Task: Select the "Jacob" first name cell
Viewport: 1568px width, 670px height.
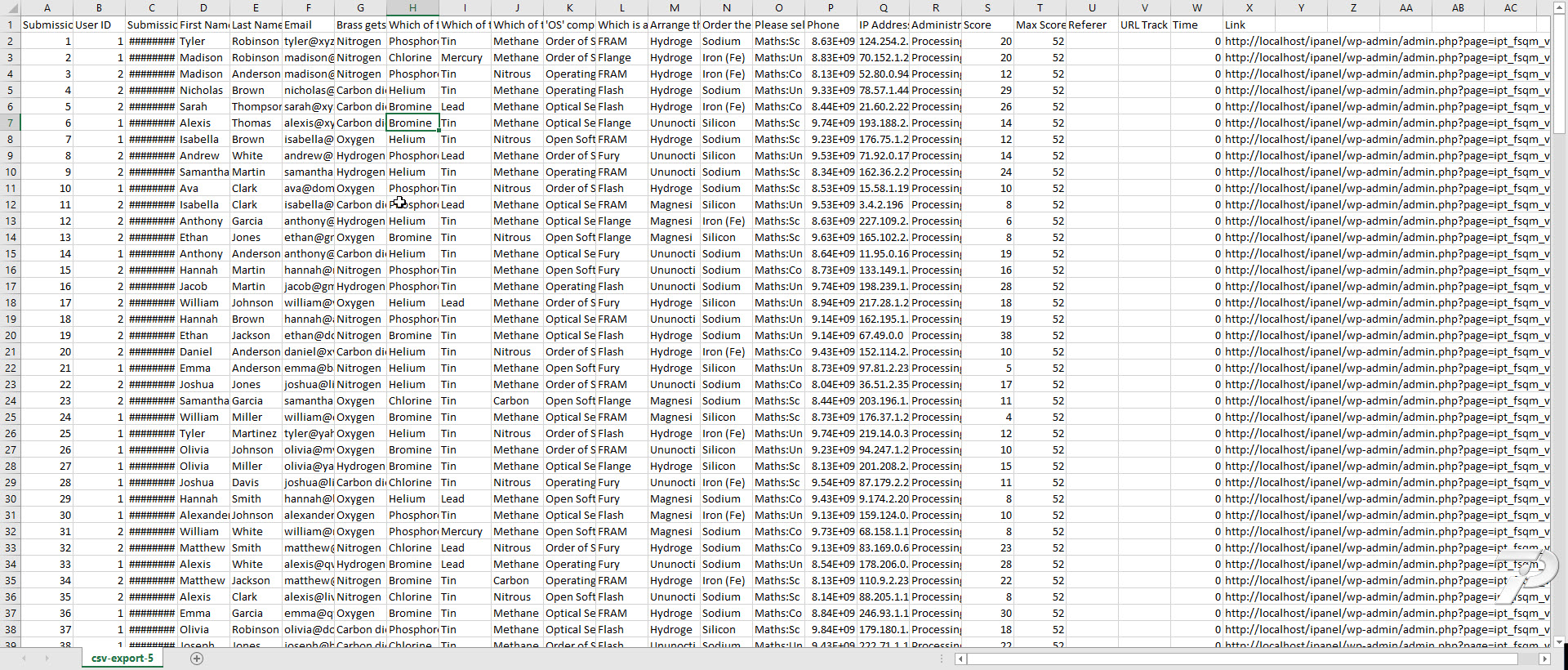Action: pos(203,286)
